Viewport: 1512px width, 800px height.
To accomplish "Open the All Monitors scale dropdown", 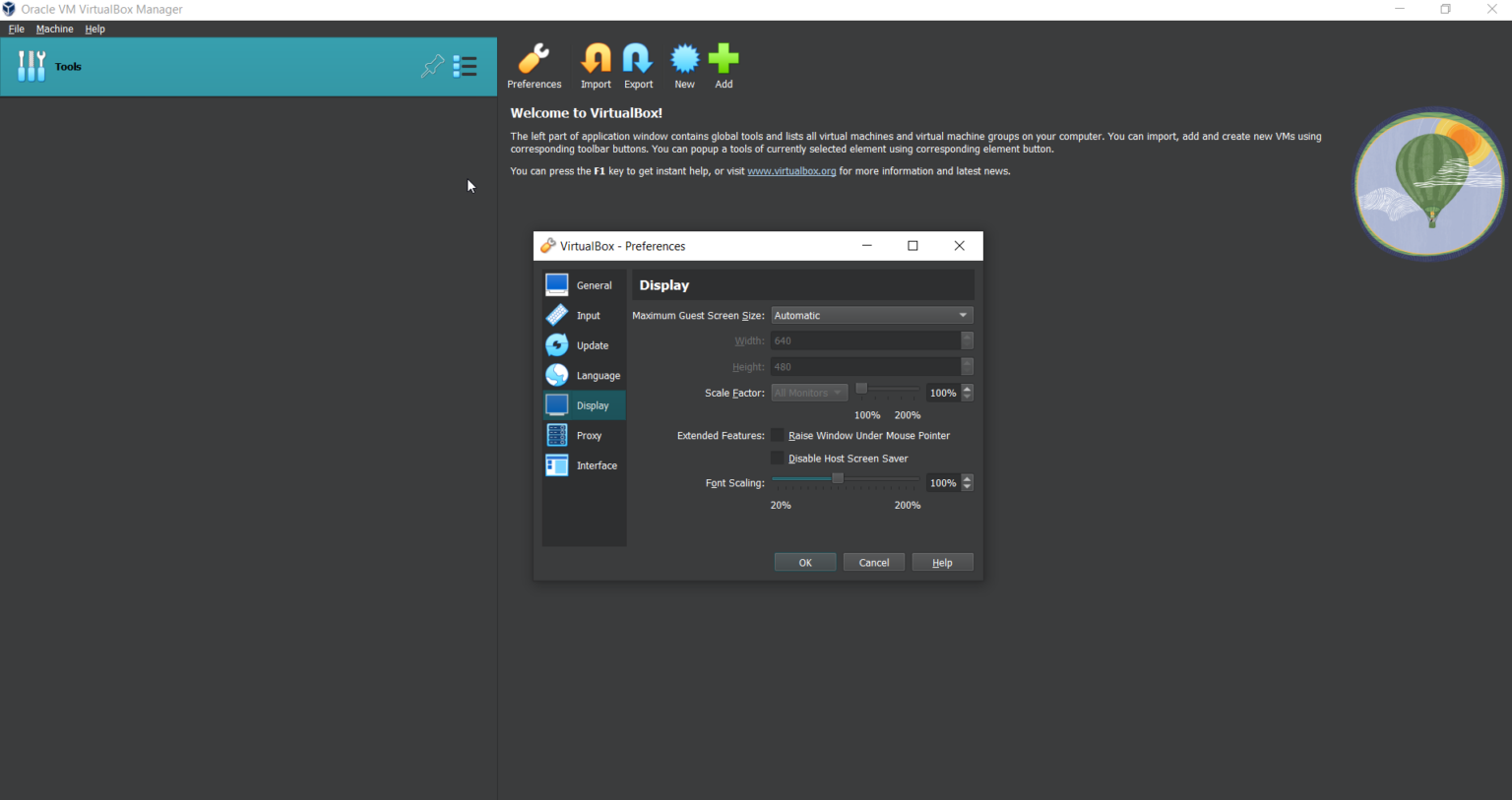I will pyautogui.click(x=809, y=393).
